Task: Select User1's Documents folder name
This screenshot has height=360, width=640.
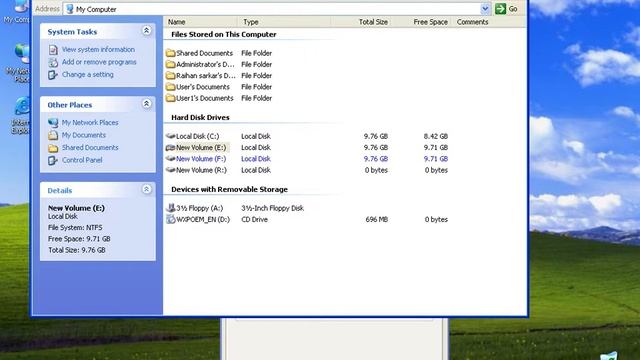Action: pyautogui.click(x=204, y=98)
